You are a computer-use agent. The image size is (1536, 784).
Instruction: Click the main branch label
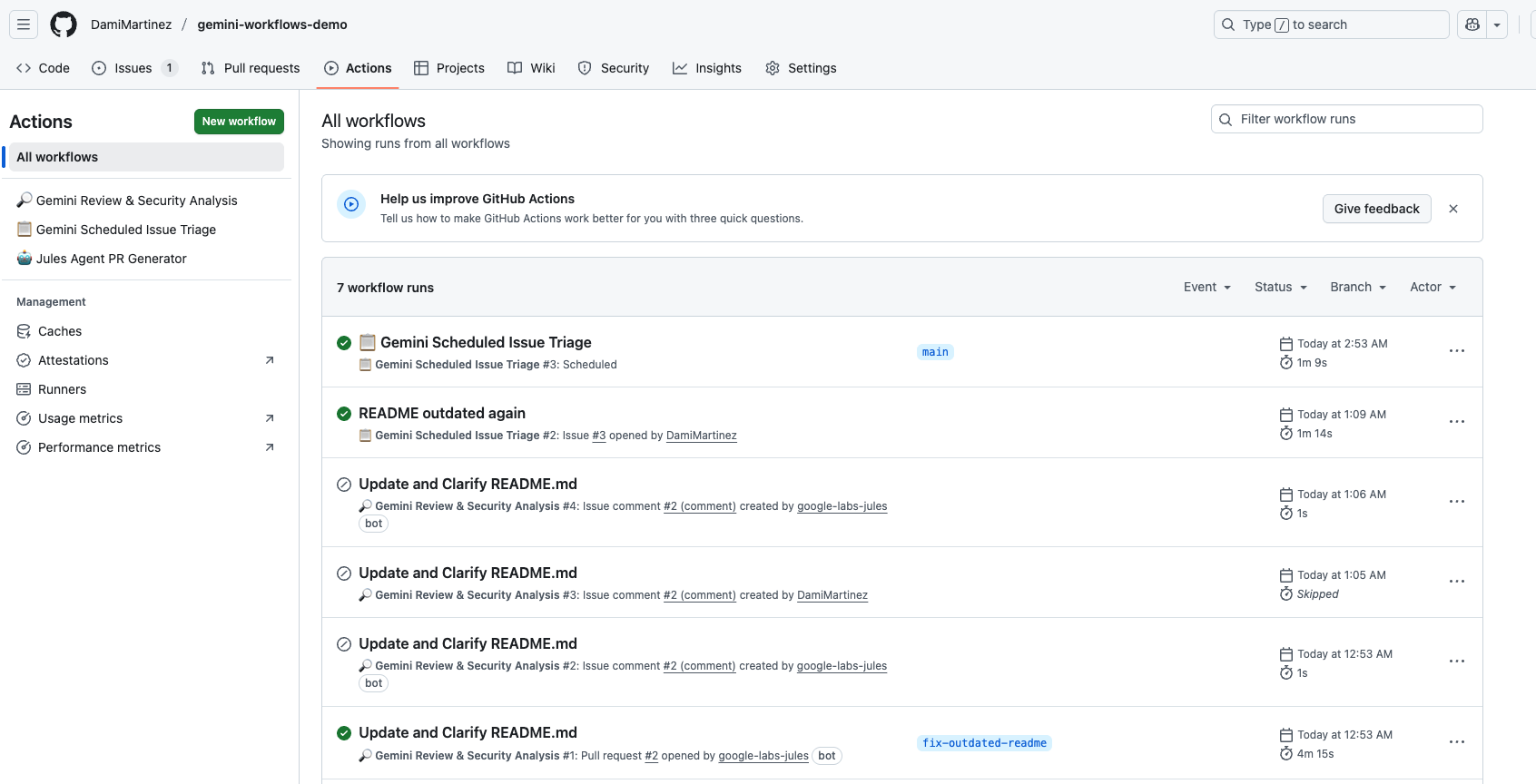click(x=935, y=352)
